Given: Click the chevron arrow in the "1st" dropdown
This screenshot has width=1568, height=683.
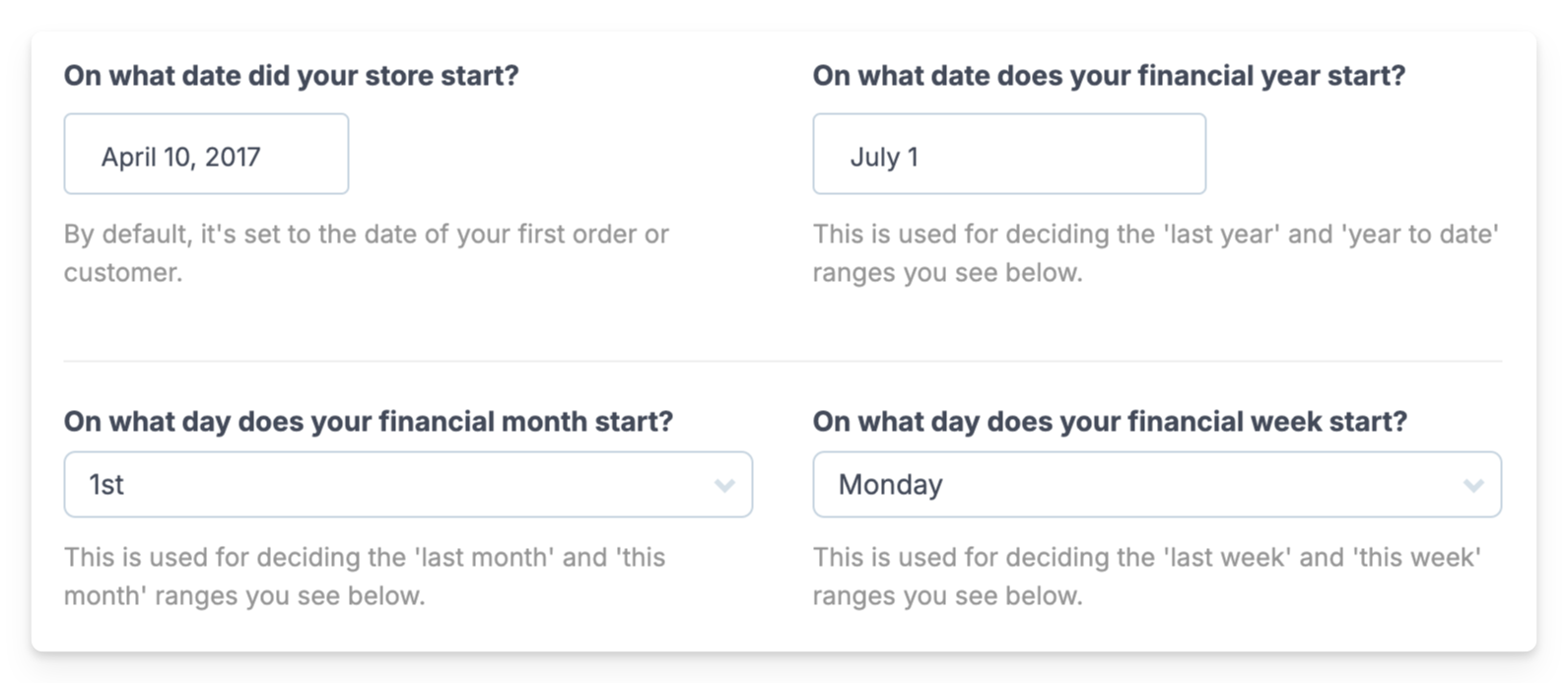Looking at the screenshot, I should pos(724,485).
